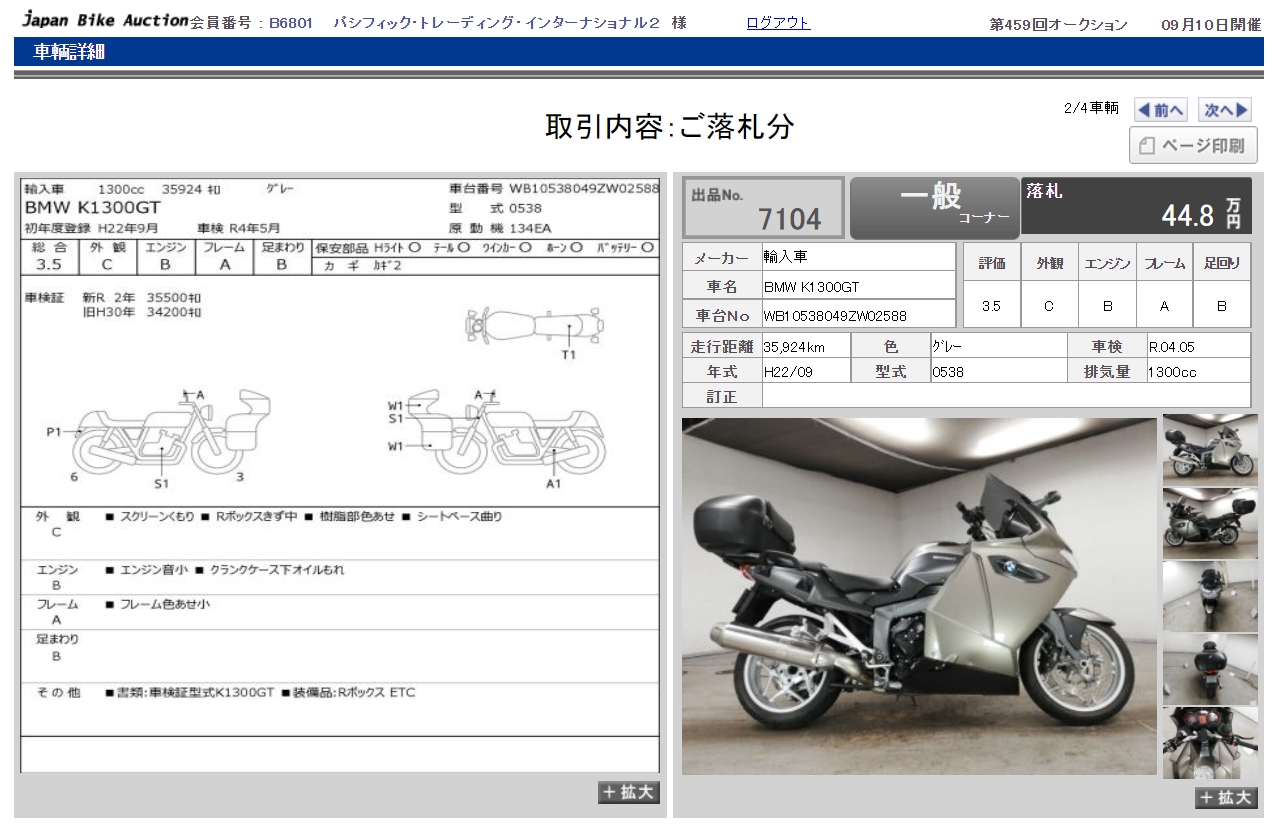Click the large main motorcycle photo
This screenshot has height=824, width=1270.
click(918, 596)
